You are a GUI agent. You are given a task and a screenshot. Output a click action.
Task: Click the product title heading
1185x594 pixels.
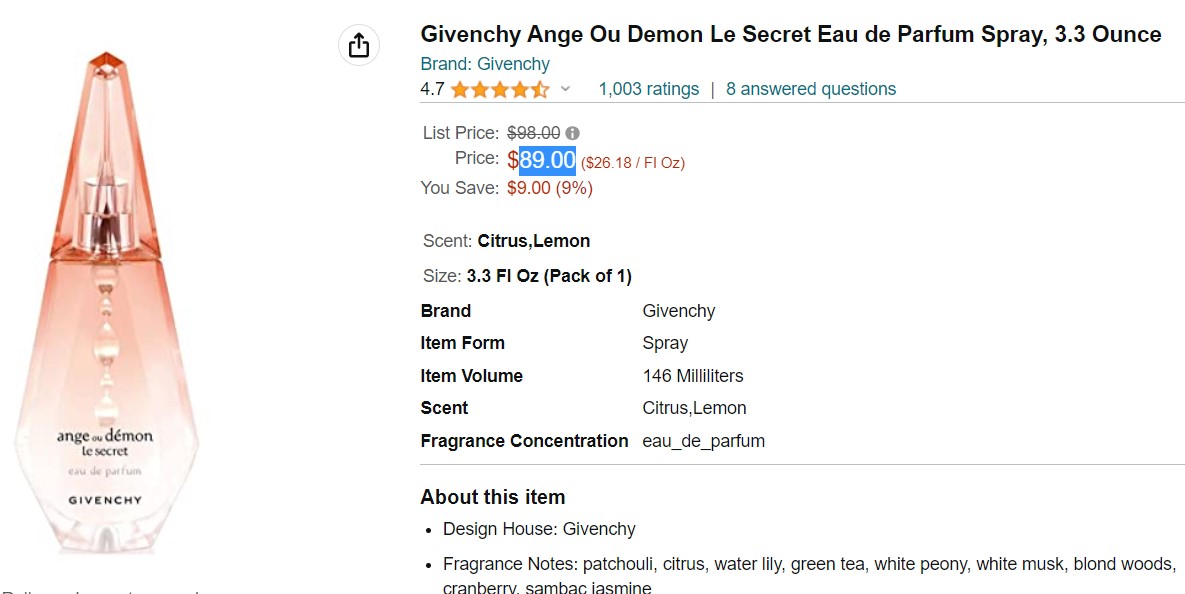coord(790,35)
